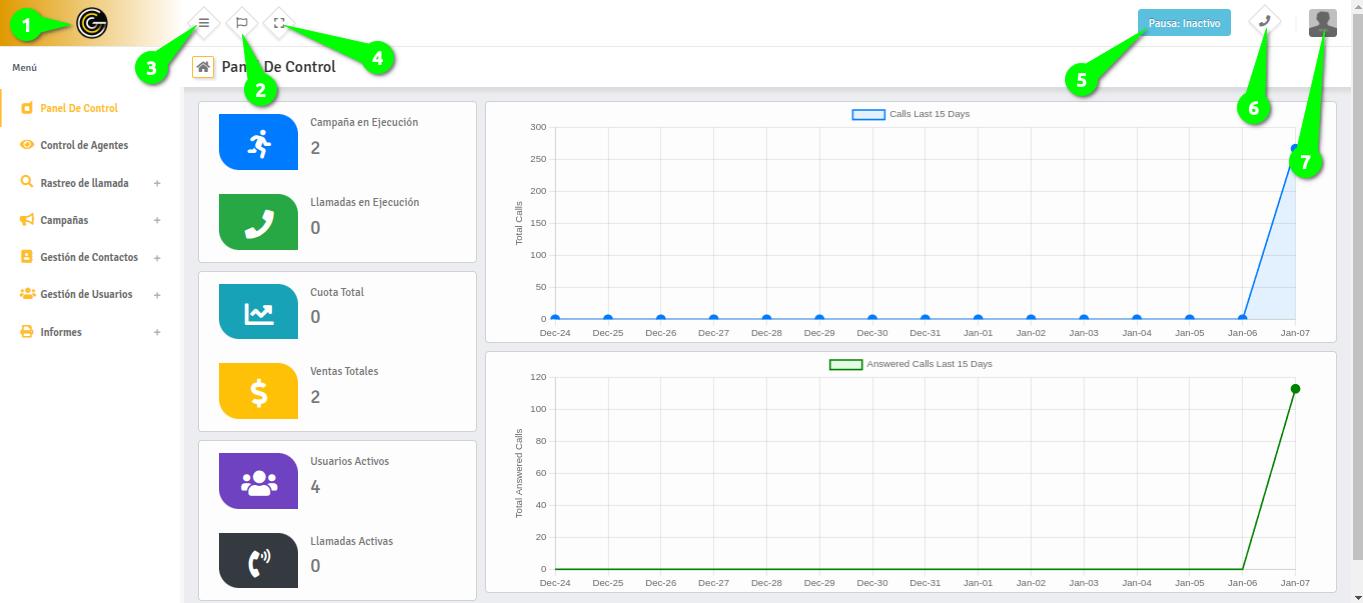Click the hamburger menu toggle icon
Image resolution: width=1363 pixels, height=603 pixels.
[x=204, y=22]
